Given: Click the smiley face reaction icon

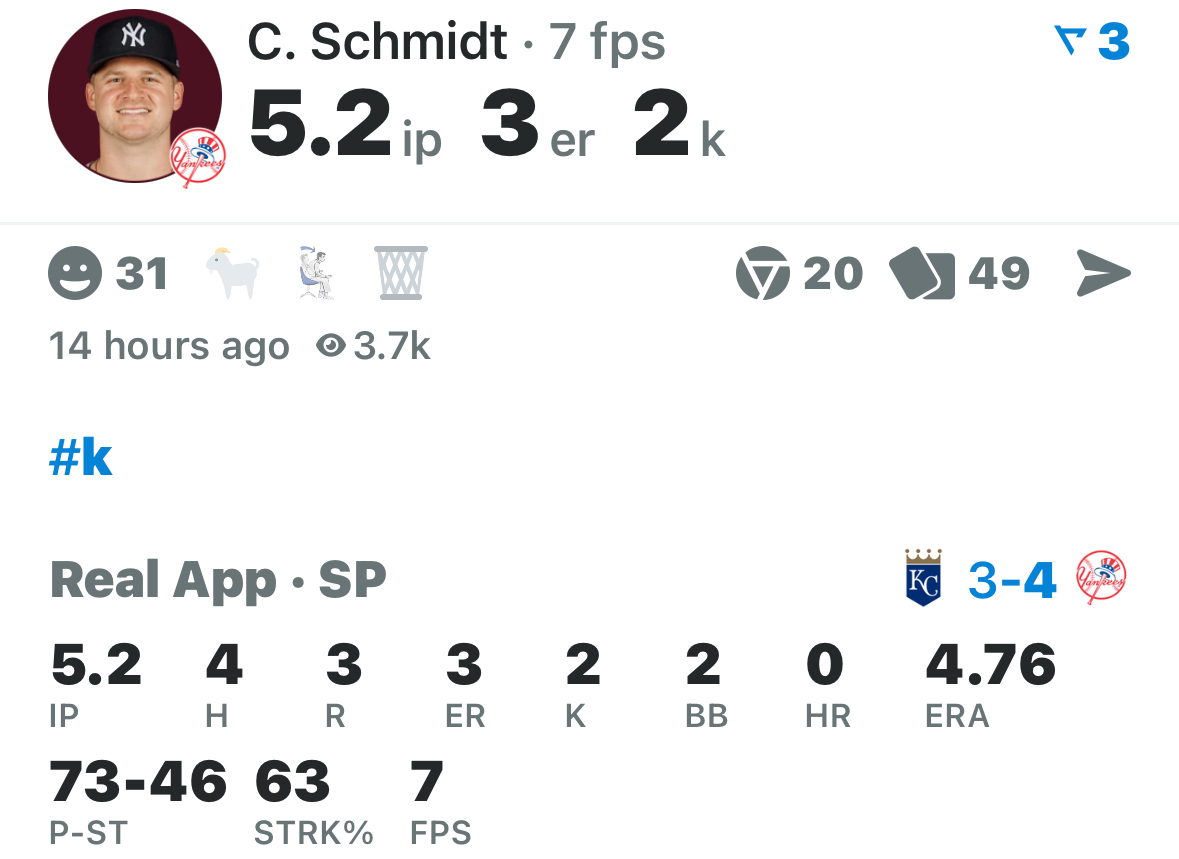Looking at the screenshot, I should (x=74, y=273).
